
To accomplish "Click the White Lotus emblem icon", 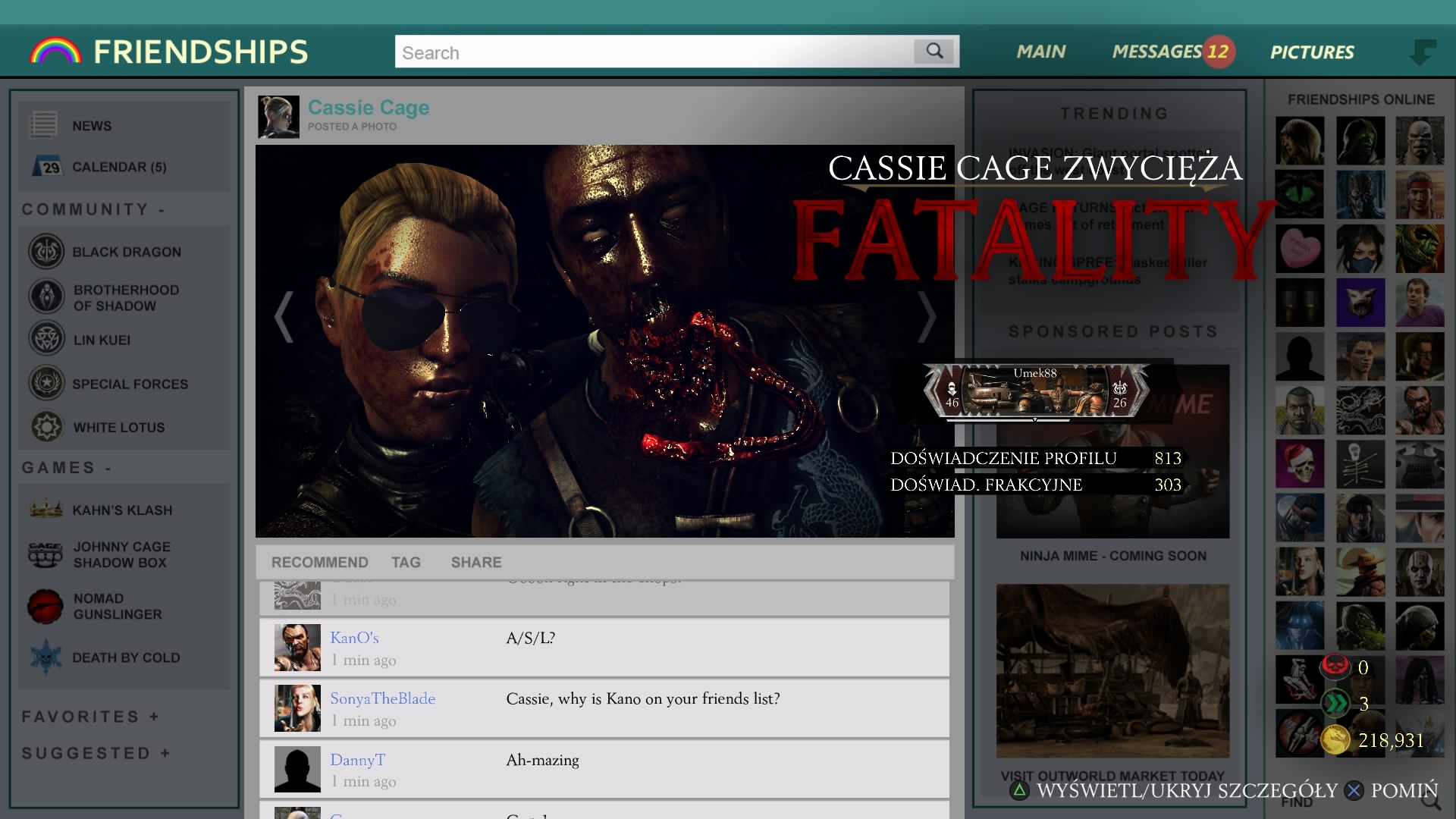I will pos(46,427).
